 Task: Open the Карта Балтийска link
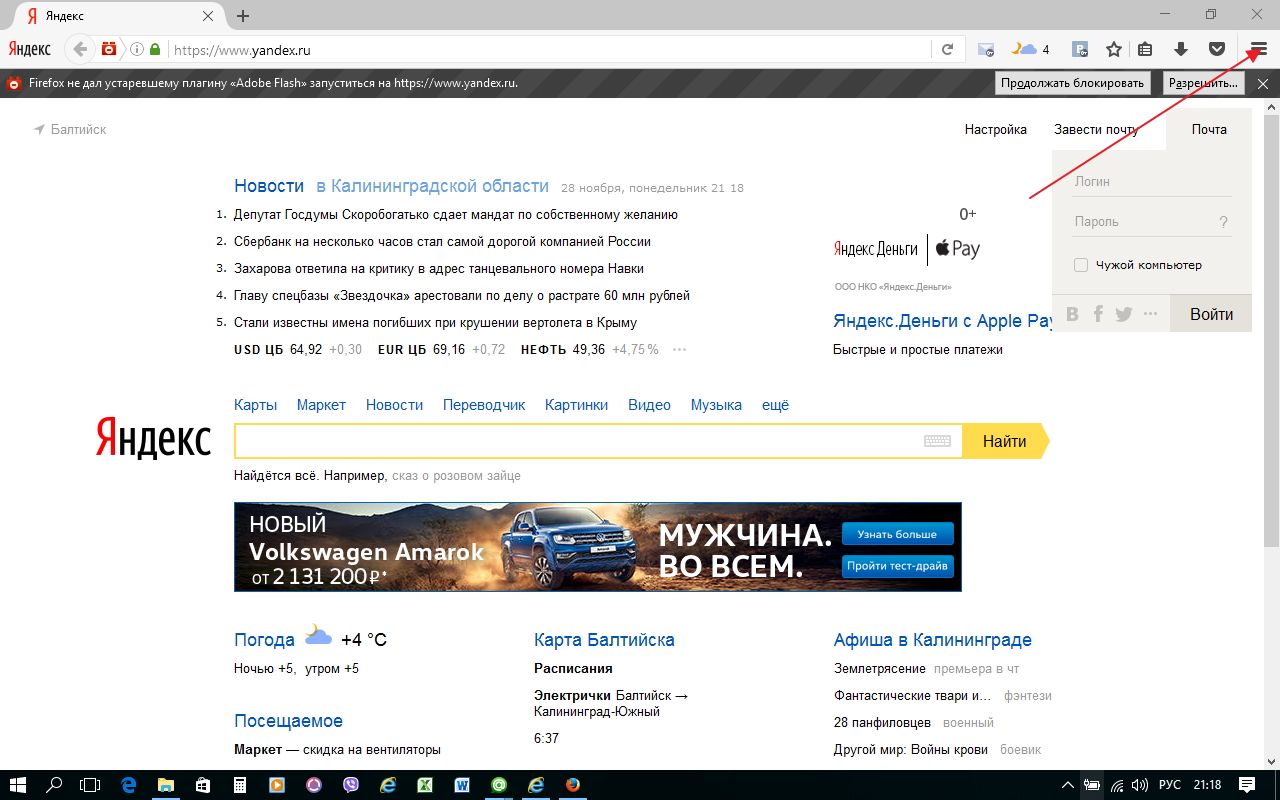(x=604, y=640)
